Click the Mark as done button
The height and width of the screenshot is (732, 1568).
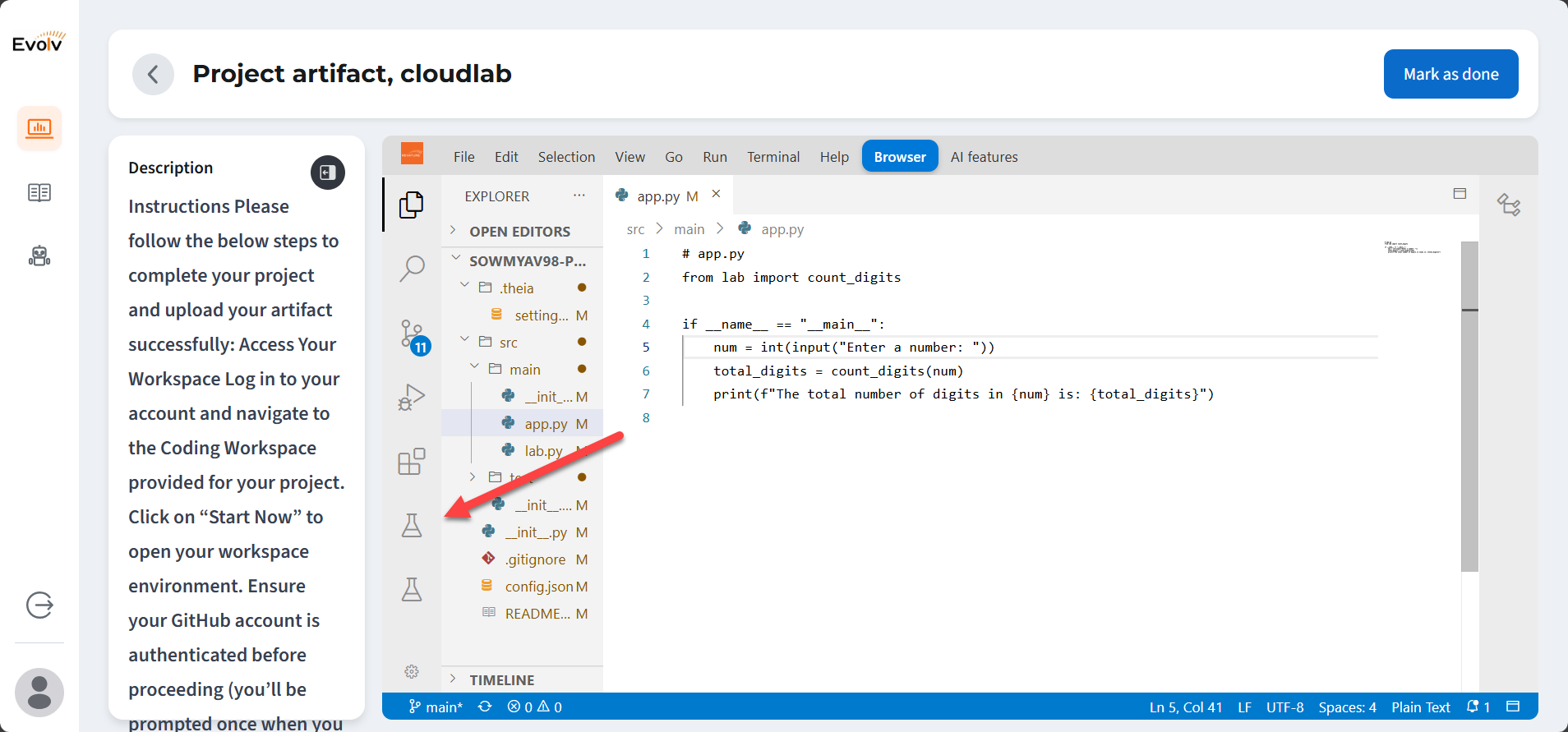1450,74
